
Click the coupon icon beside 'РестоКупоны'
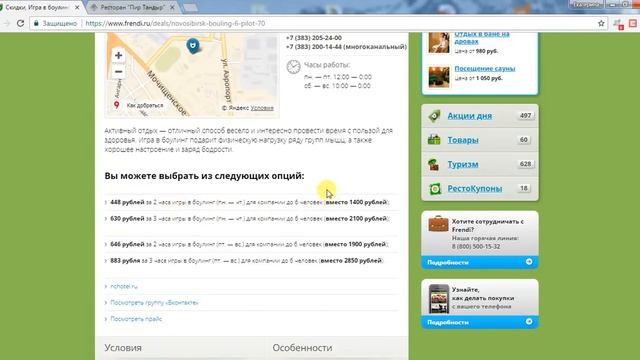pos(435,189)
